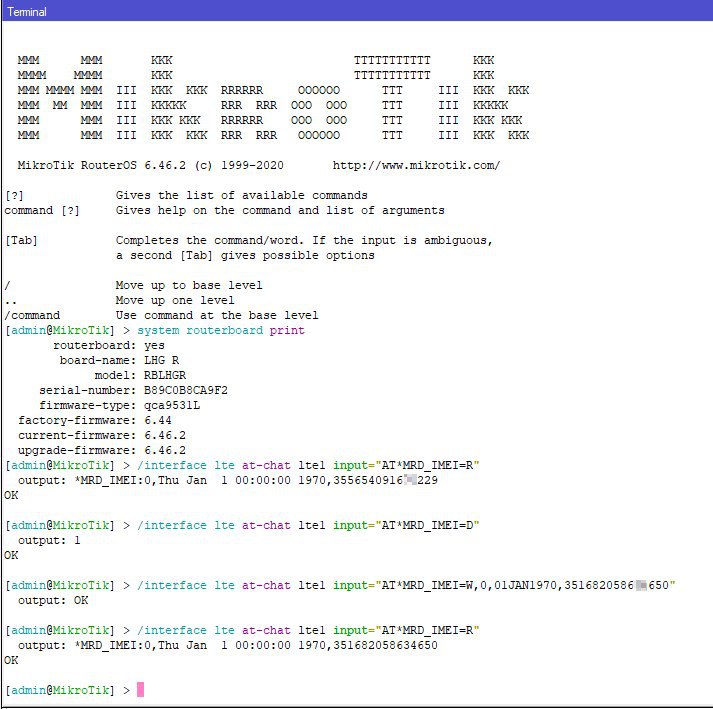Click the http://www.mikrotik.com/ URL
713x709 pixels.
417,165
